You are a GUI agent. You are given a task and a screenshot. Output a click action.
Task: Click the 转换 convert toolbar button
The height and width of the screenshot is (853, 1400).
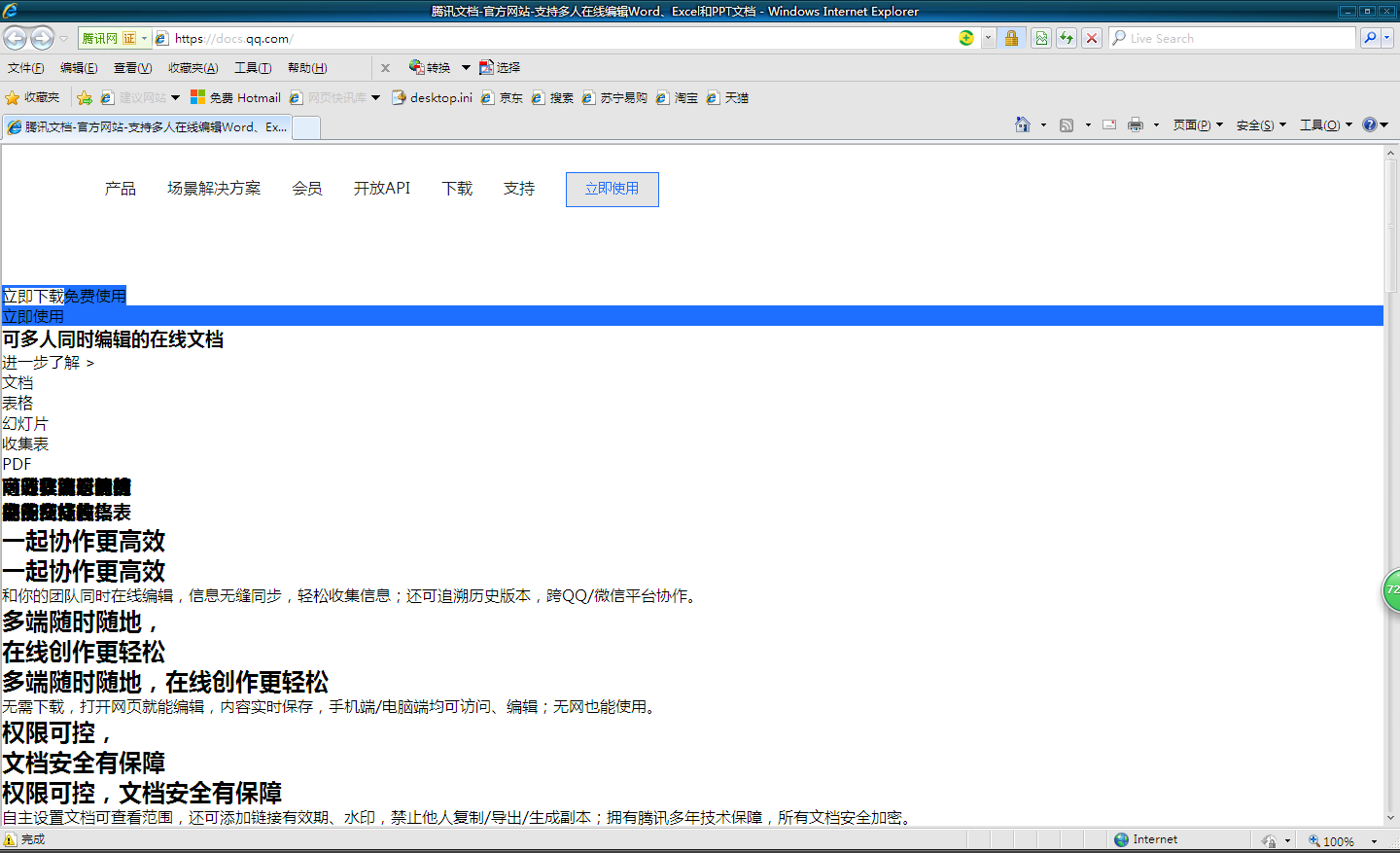[x=430, y=67]
